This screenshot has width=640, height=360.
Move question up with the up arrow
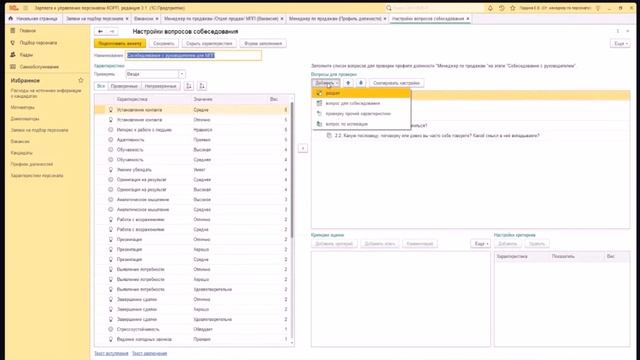click(348, 83)
